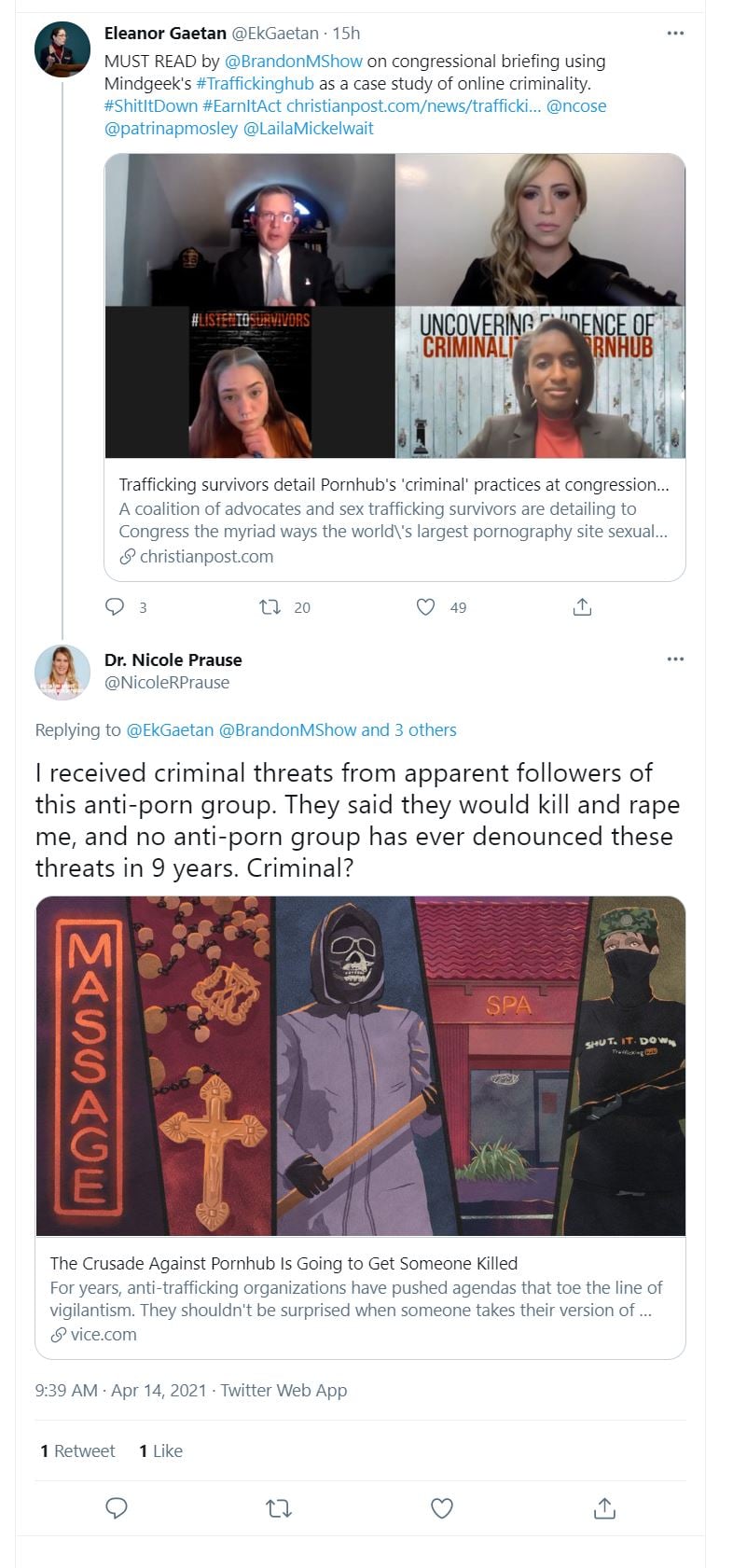Open the christianpost.com article card headline
Screen dimensions: 733x1568
point(394,485)
